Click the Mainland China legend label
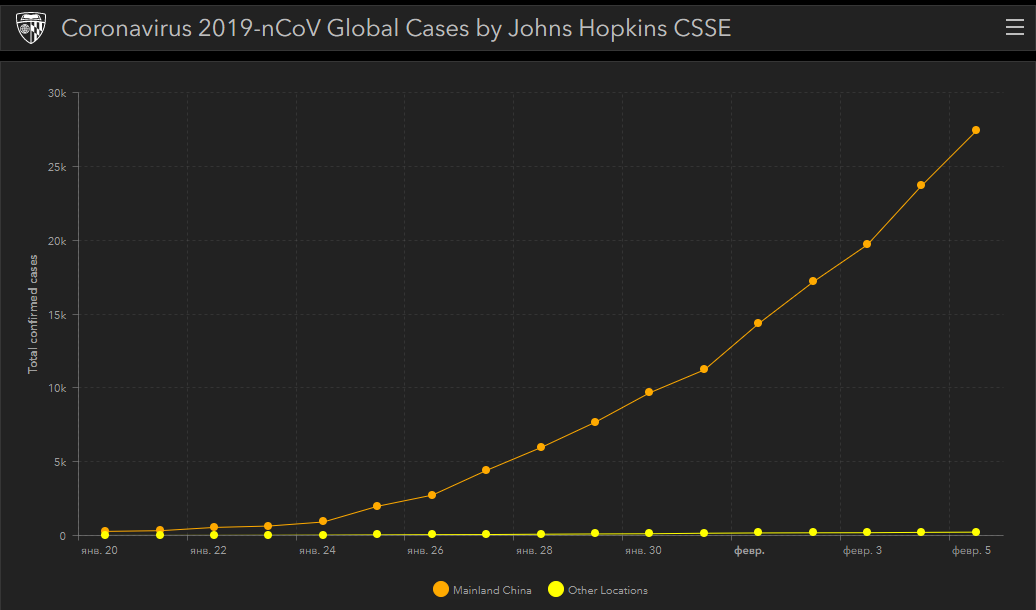 pyautogui.click(x=492, y=590)
